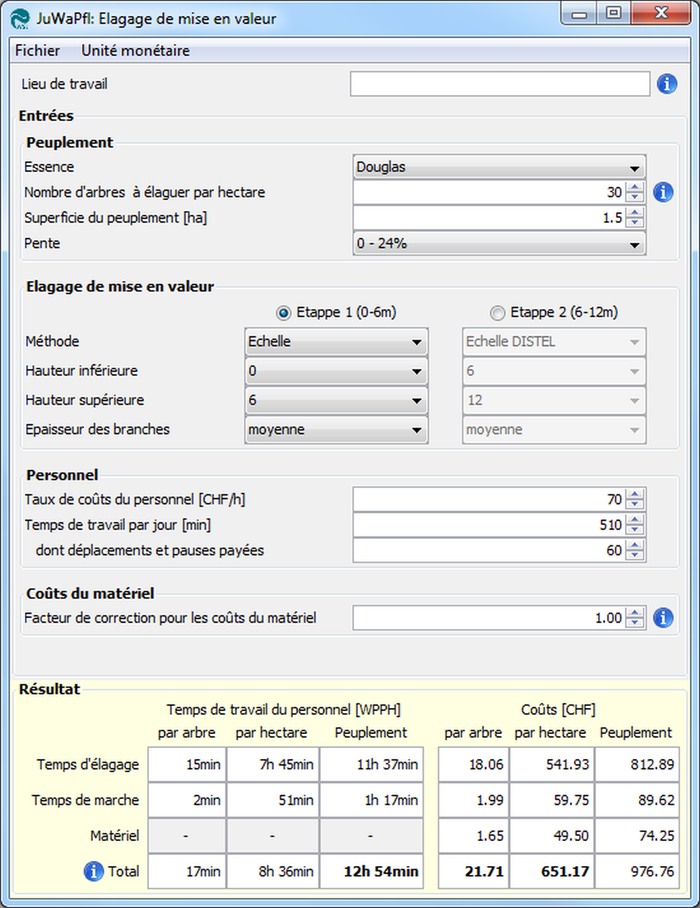The height and width of the screenshot is (908, 700).
Task: Click info icon next to Lieu de travail
Action: point(666,84)
